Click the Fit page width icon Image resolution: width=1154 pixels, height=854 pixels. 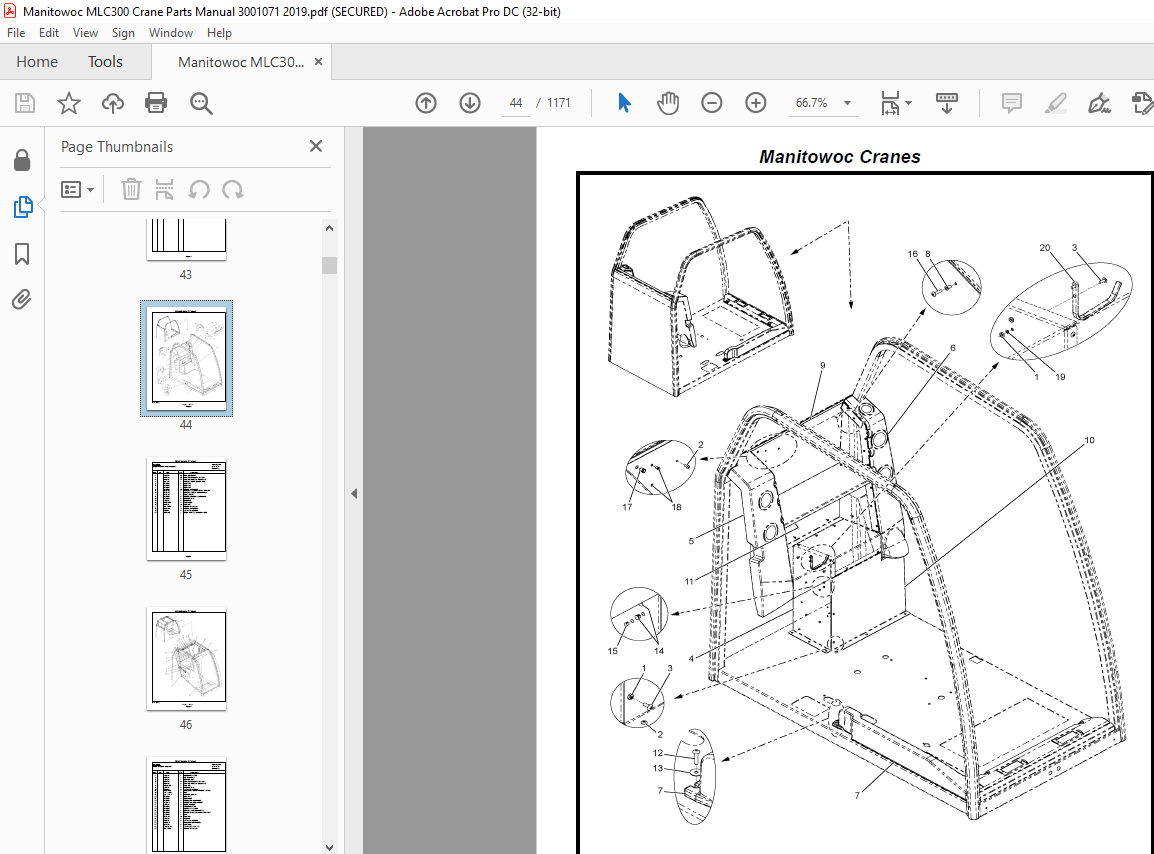[891, 103]
